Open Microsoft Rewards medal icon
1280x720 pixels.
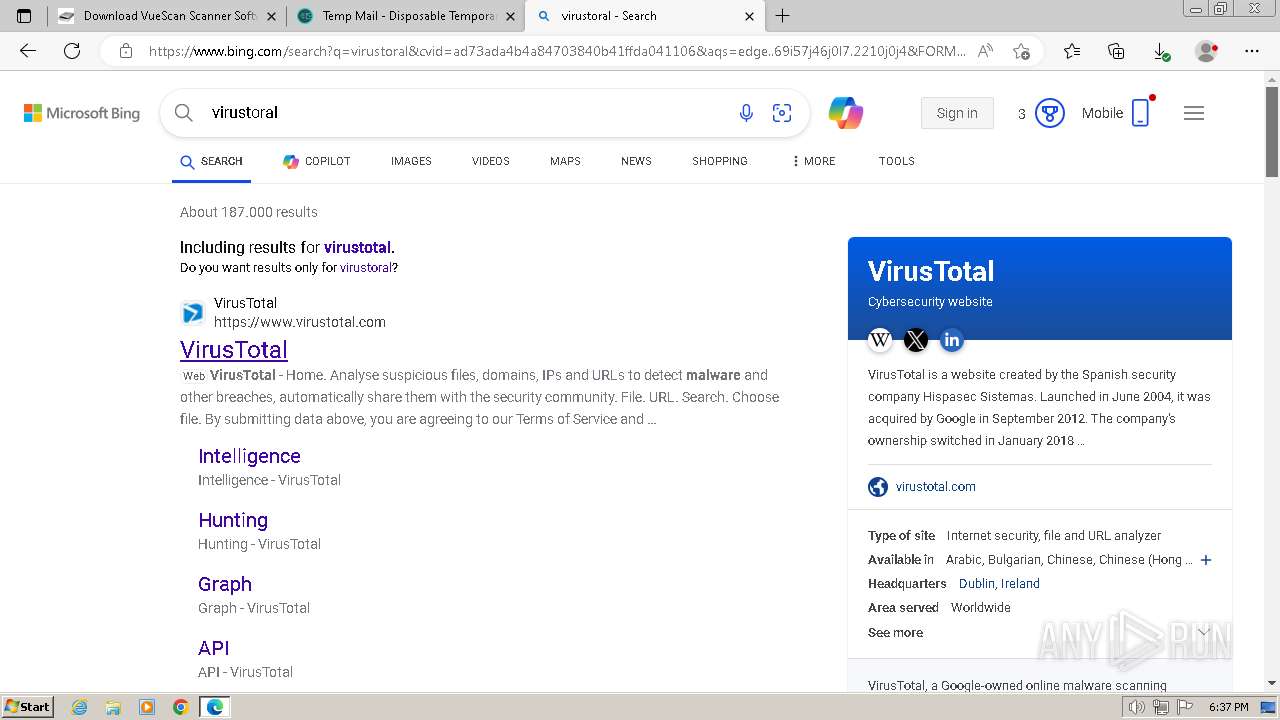click(x=1049, y=113)
